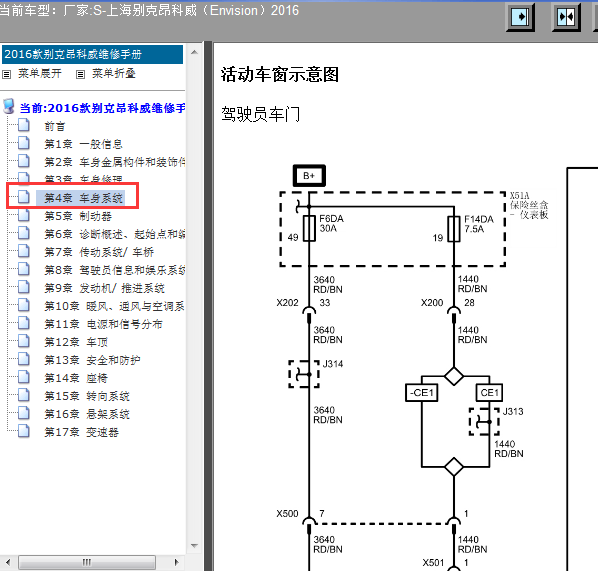Click the page icon beside 第5章
This screenshot has height=571, width=598.
(x=24, y=215)
